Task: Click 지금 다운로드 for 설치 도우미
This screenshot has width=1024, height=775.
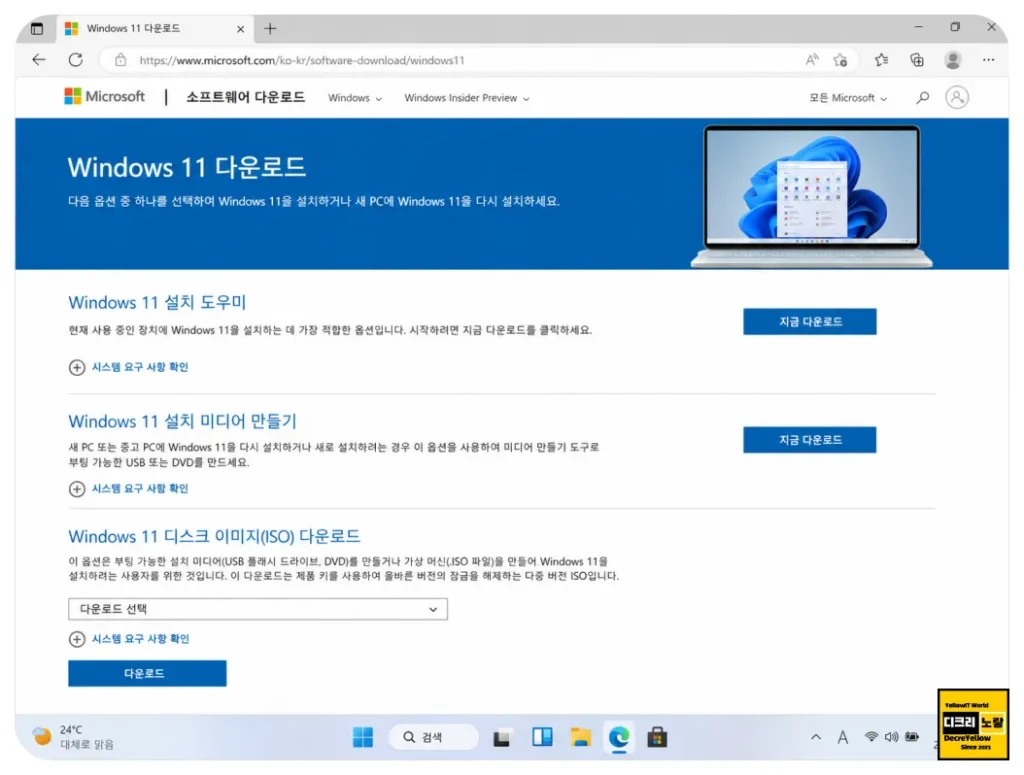Action: pos(810,321)
